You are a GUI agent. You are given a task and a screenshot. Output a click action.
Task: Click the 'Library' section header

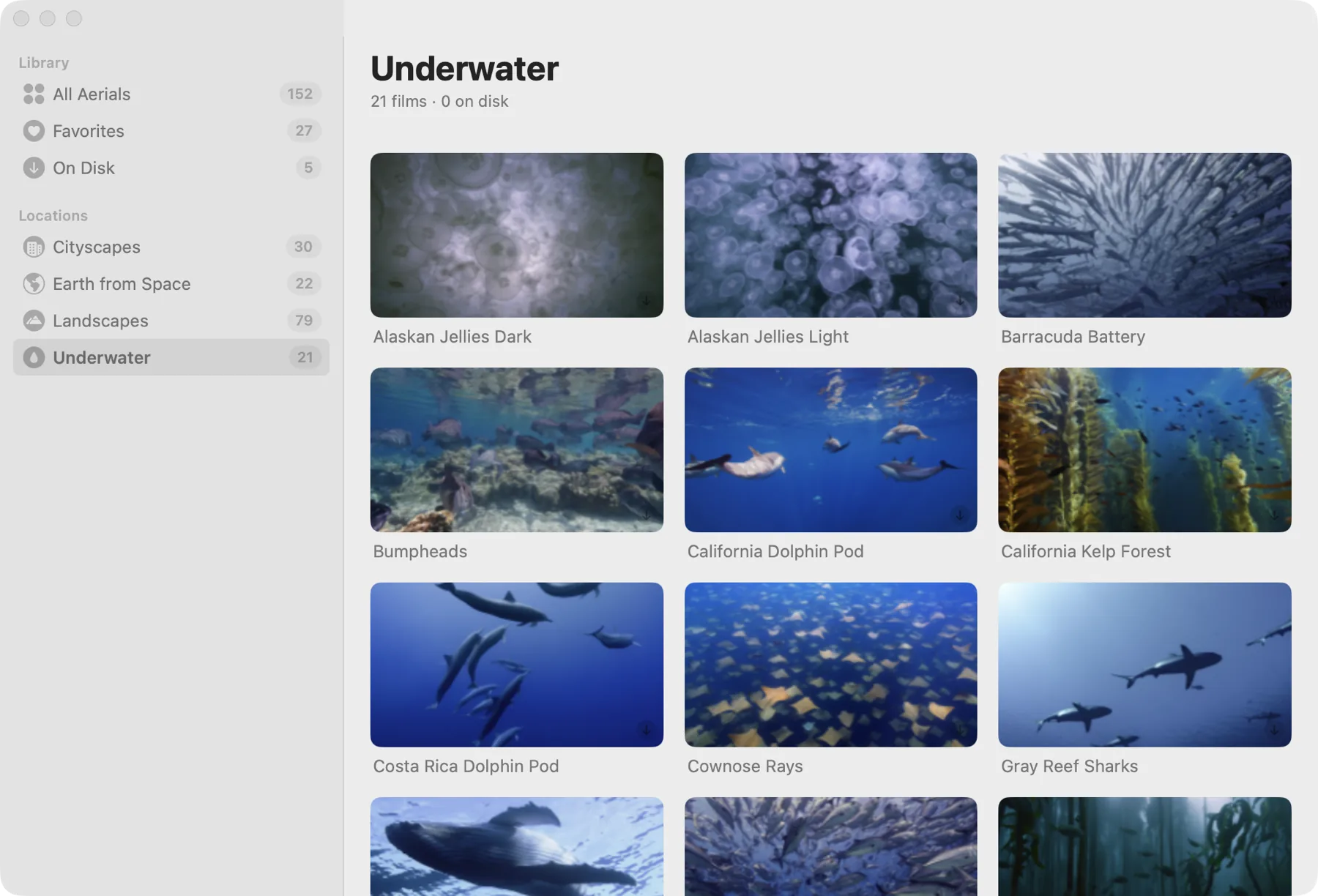click(x=44, y=63)
